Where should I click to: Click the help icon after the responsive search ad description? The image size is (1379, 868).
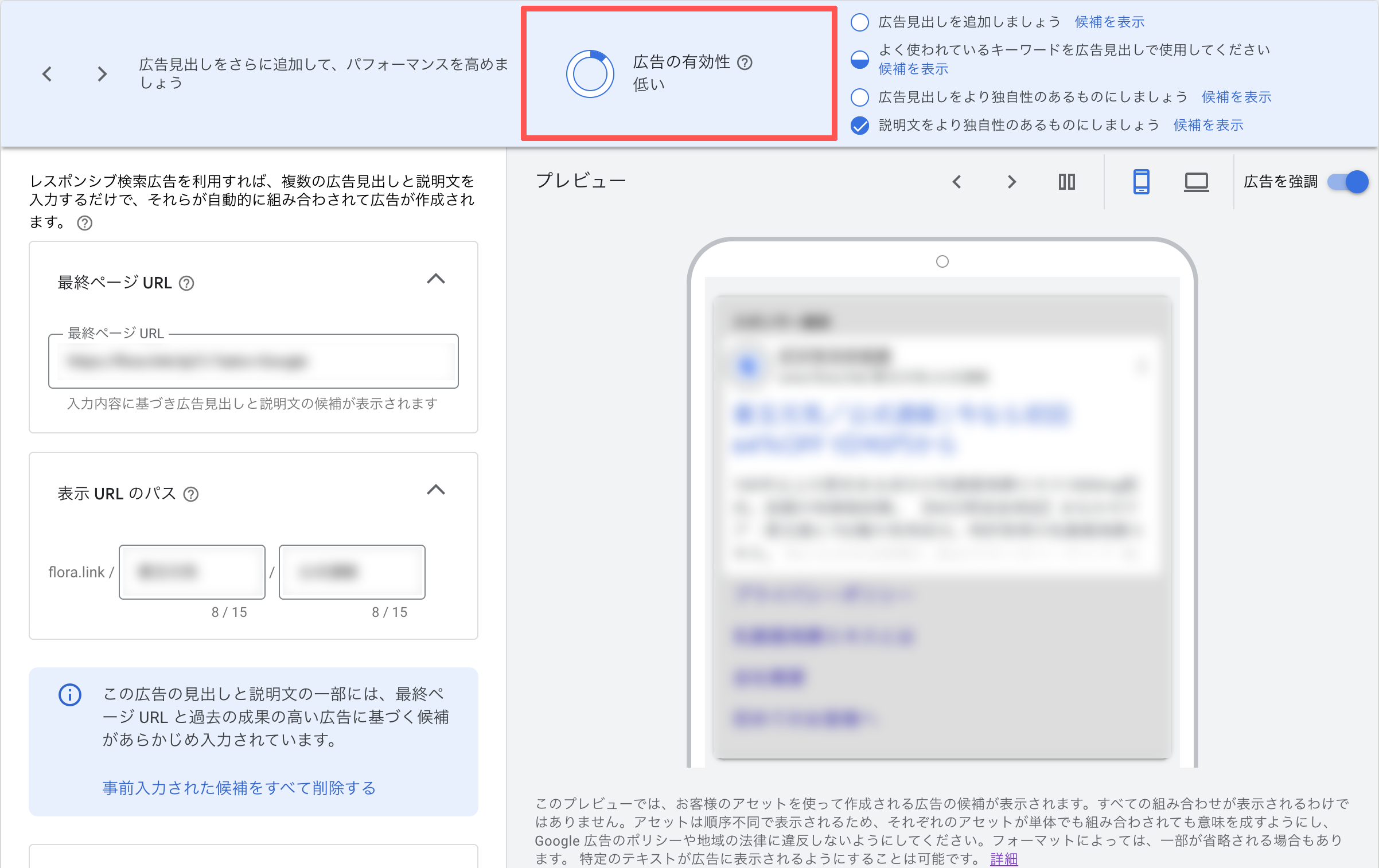tap(85, 224)
